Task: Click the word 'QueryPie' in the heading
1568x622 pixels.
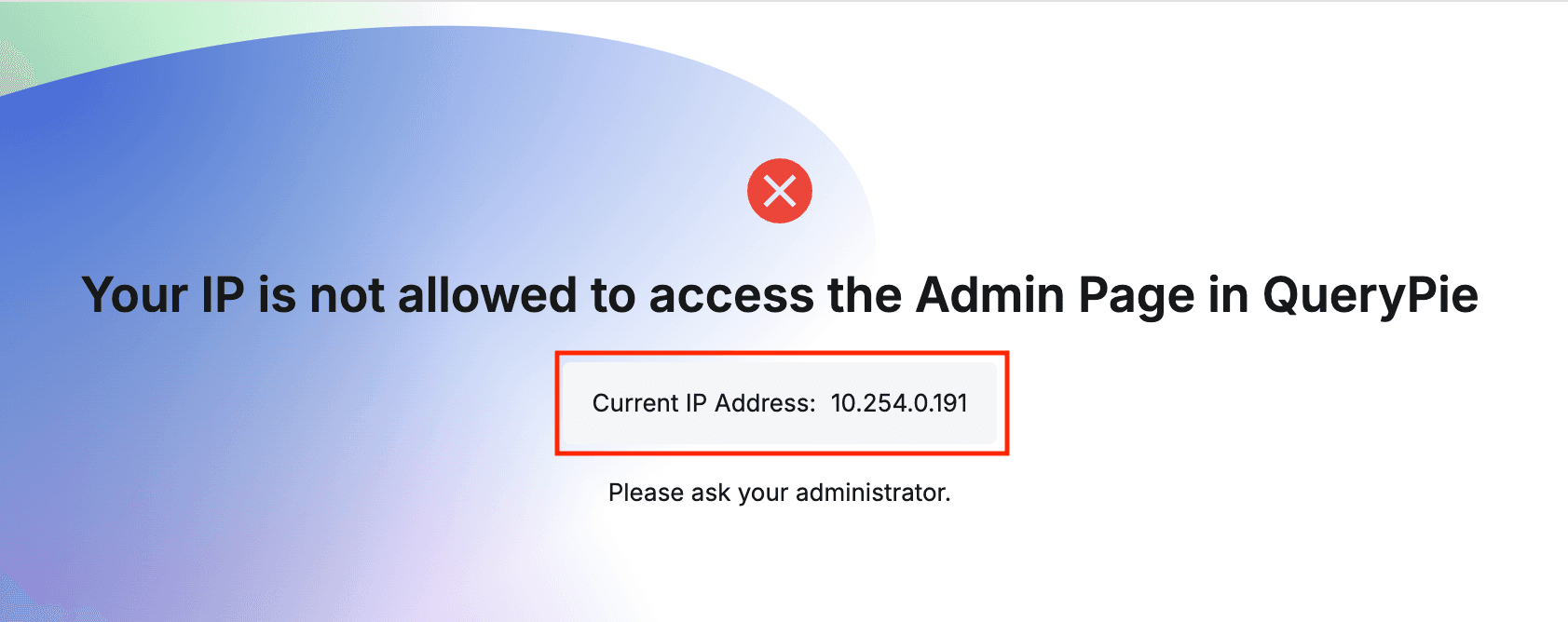Action: click(1370, 296)
